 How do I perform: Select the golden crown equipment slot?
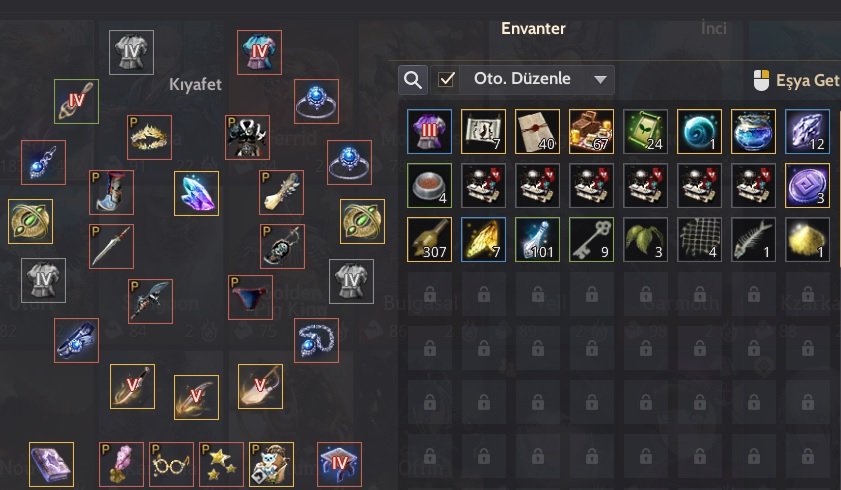click(149, 137)
